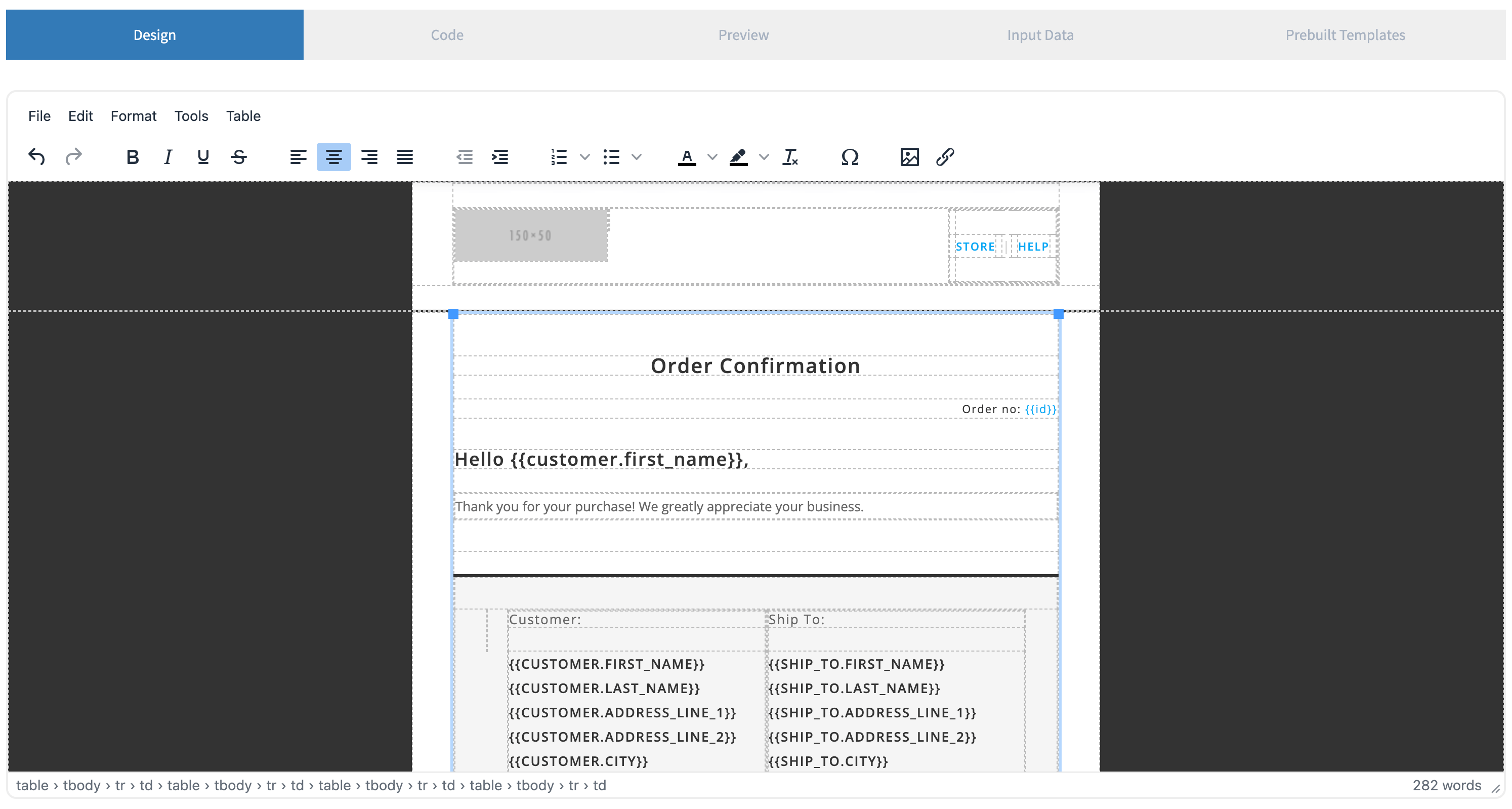Align text right

(369, 157)
